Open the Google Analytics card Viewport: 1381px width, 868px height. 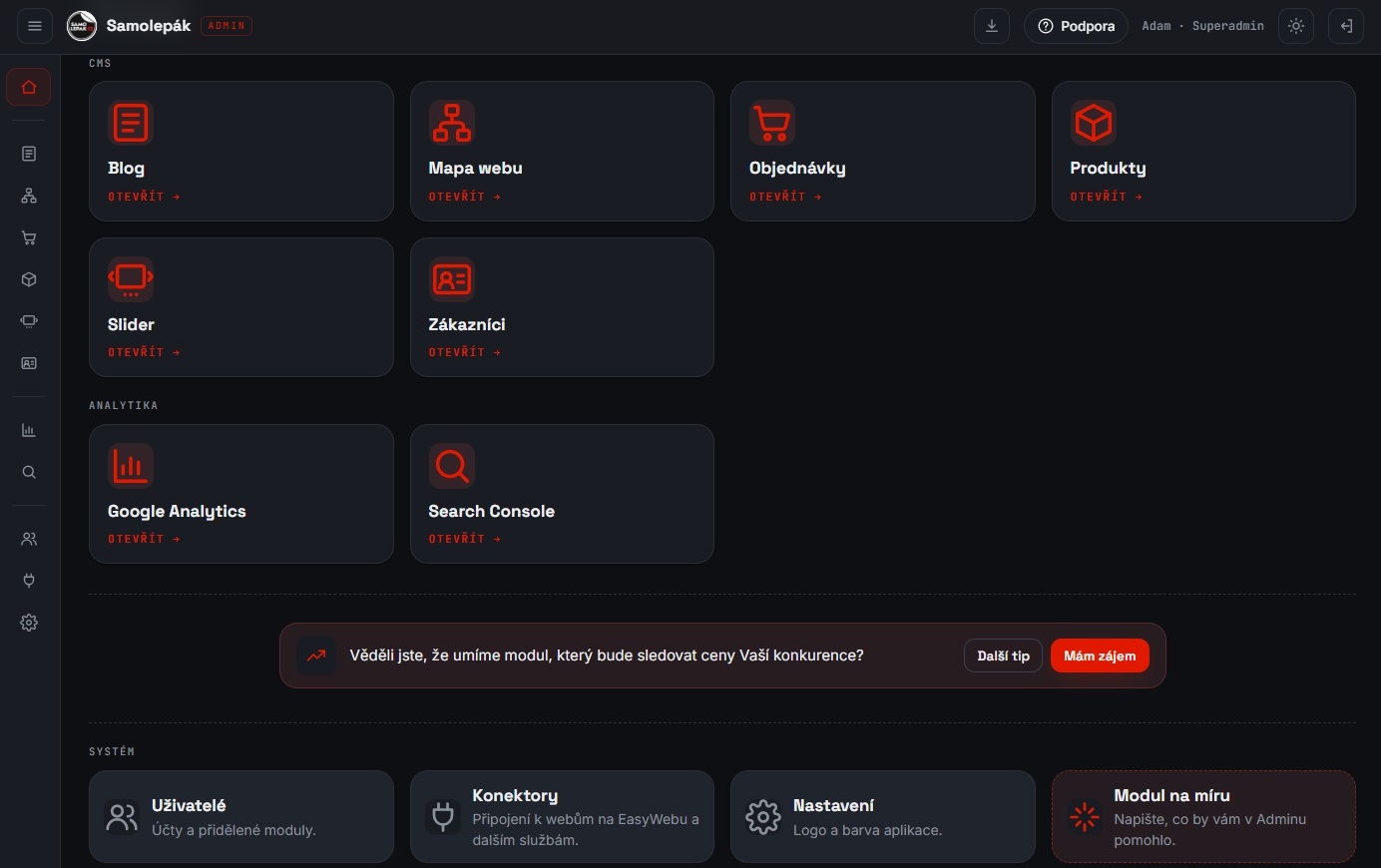[x=241, y=494]
